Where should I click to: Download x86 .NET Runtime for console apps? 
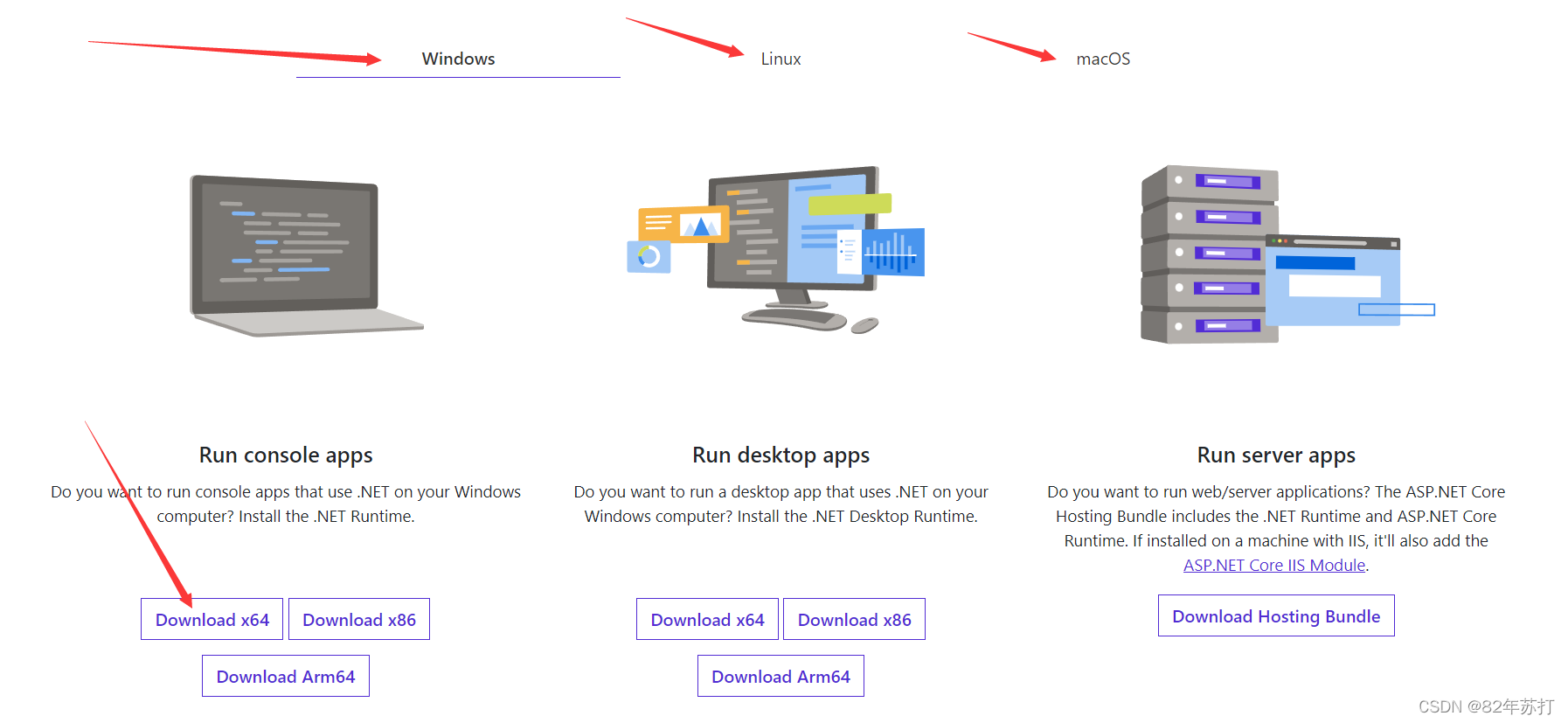coord(359,619)
